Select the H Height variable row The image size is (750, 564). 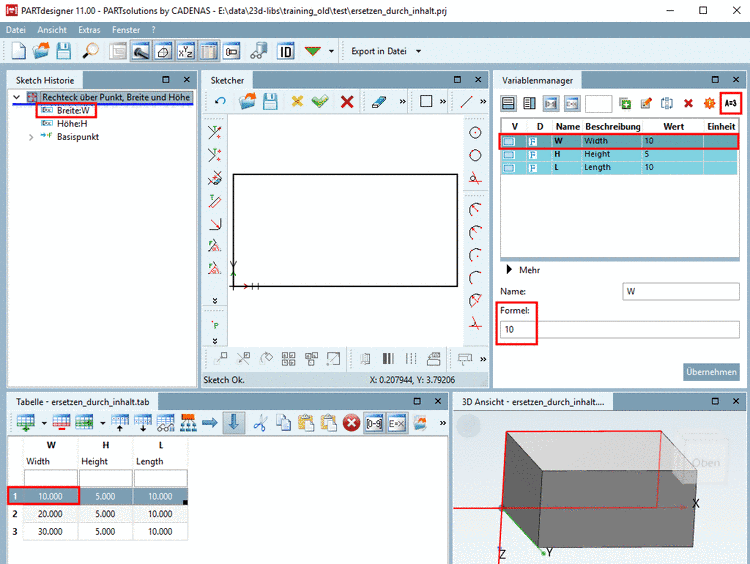[619, 155]
